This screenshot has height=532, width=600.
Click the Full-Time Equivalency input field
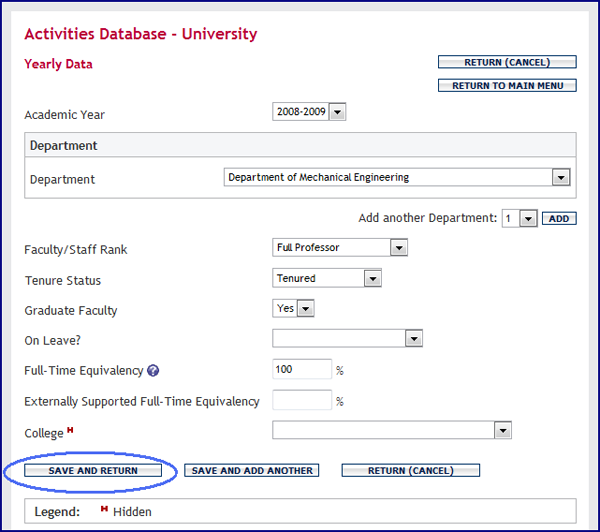pyautogui.click(x=302, y=369)
